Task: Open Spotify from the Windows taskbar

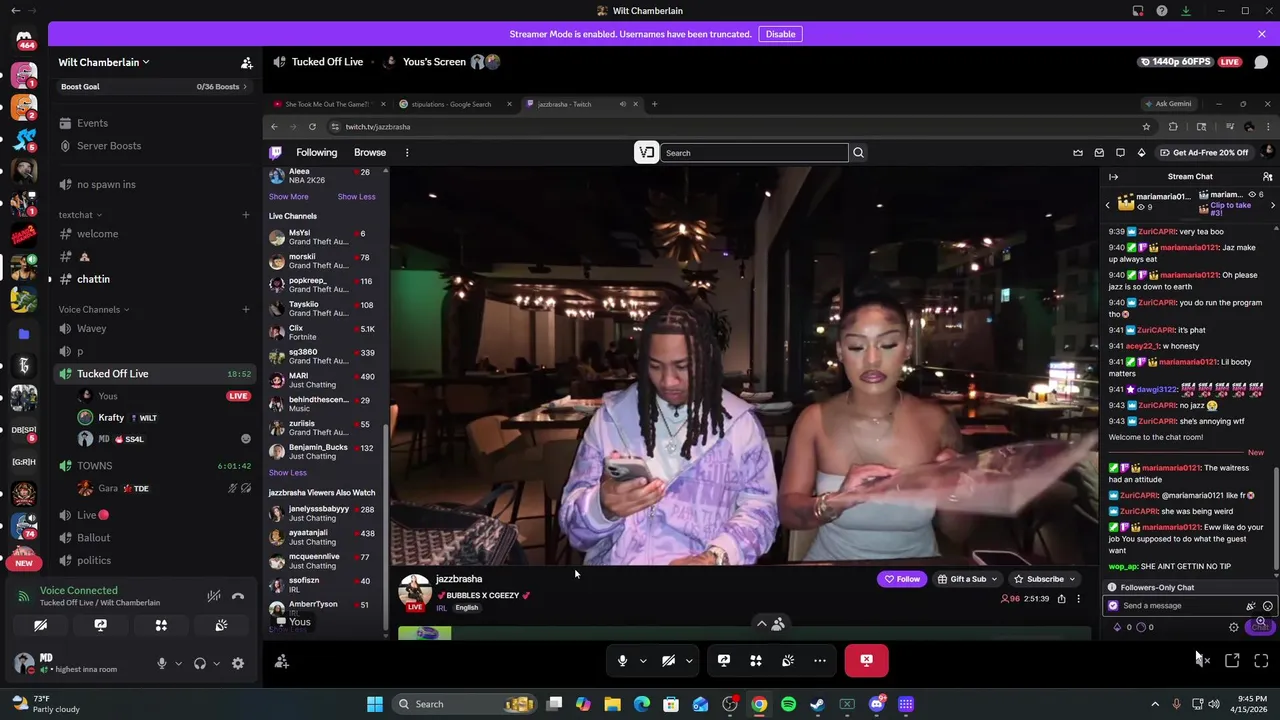Action: tap(788, 704)
